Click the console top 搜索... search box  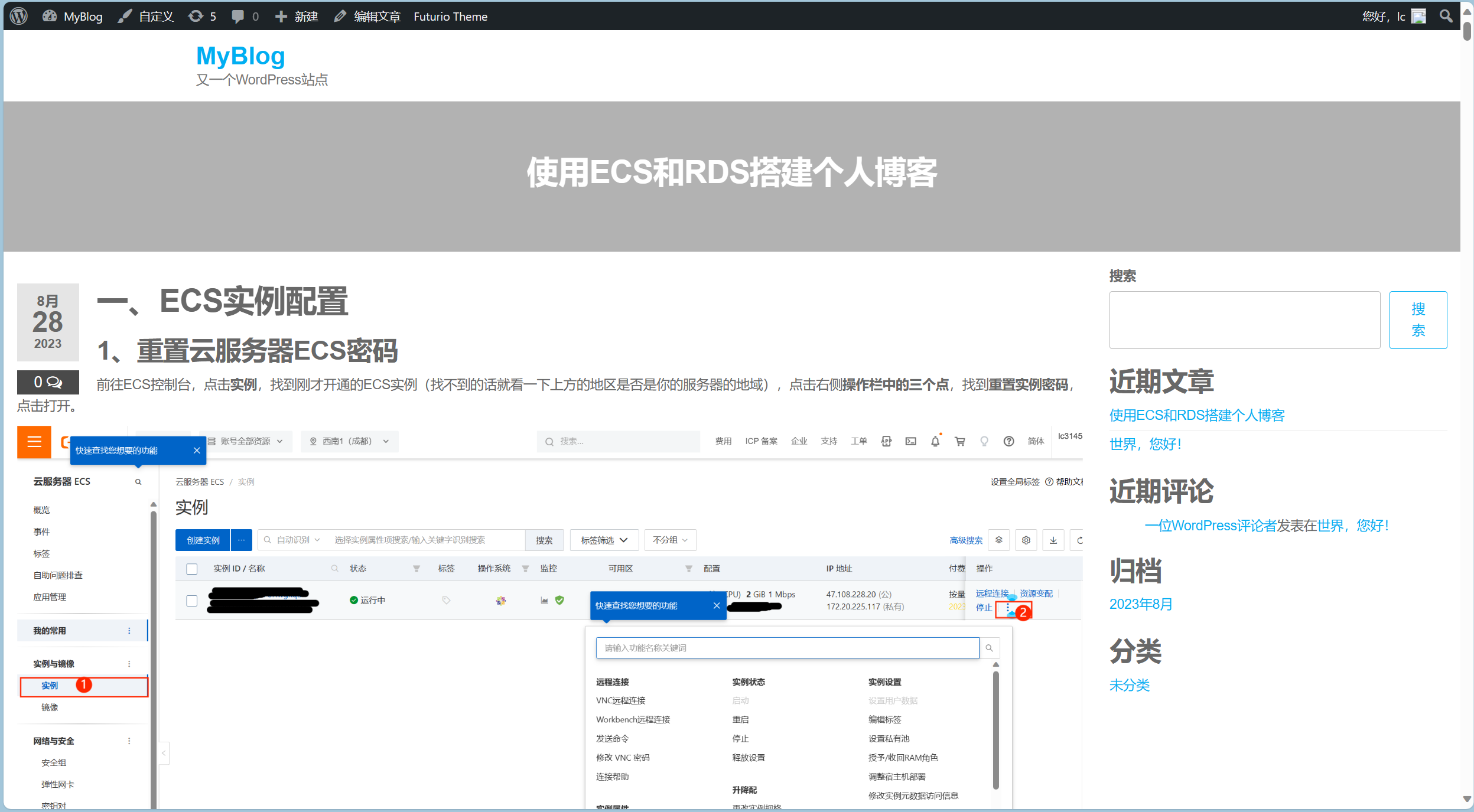coord(619,441)
